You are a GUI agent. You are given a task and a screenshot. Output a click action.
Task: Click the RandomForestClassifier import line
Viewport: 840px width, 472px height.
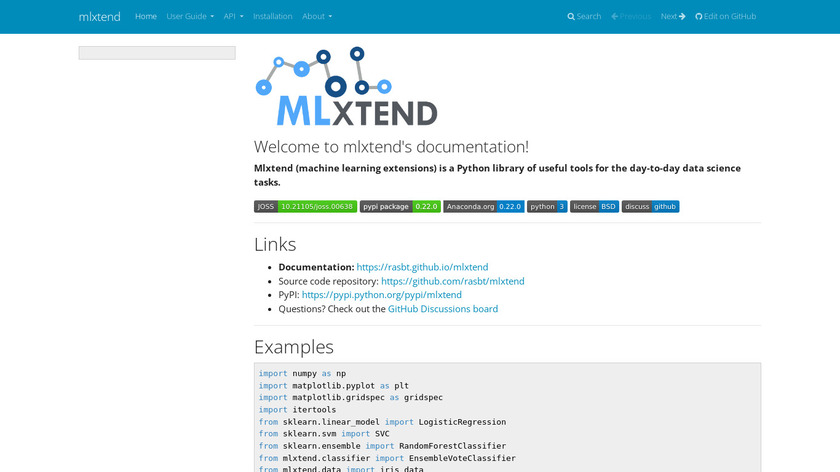point(382,446)
